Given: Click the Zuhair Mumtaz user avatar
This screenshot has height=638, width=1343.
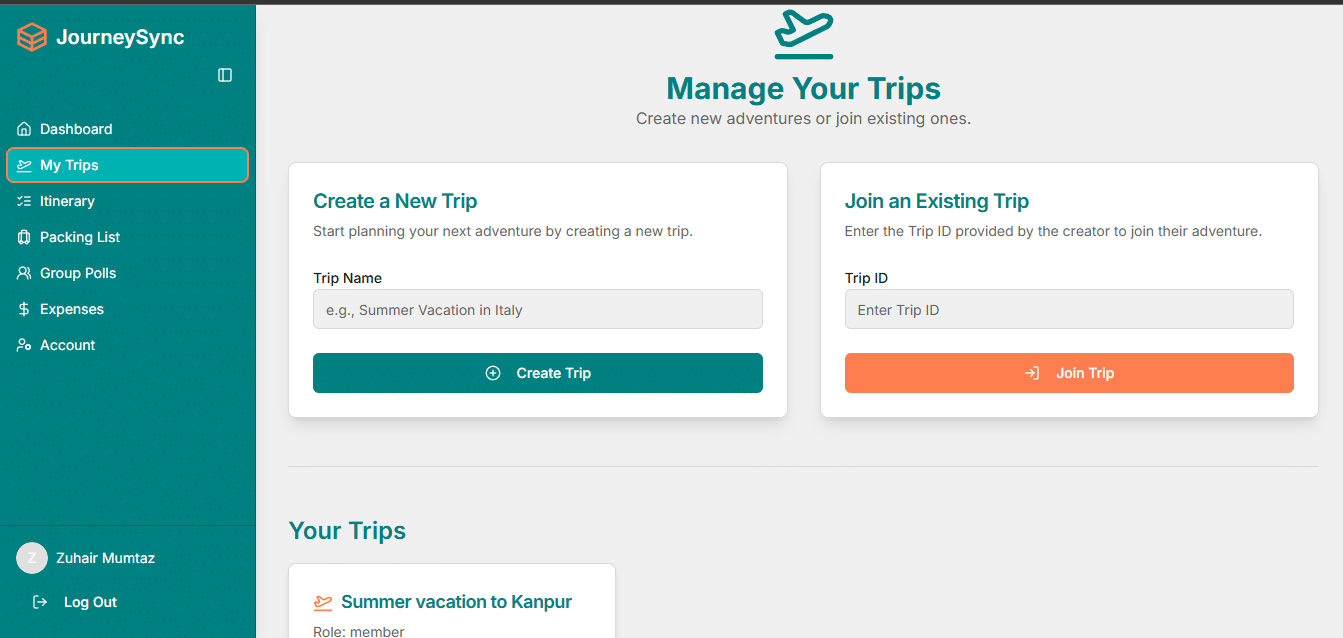Looking at the screenshot, I should tap(32, 558).
